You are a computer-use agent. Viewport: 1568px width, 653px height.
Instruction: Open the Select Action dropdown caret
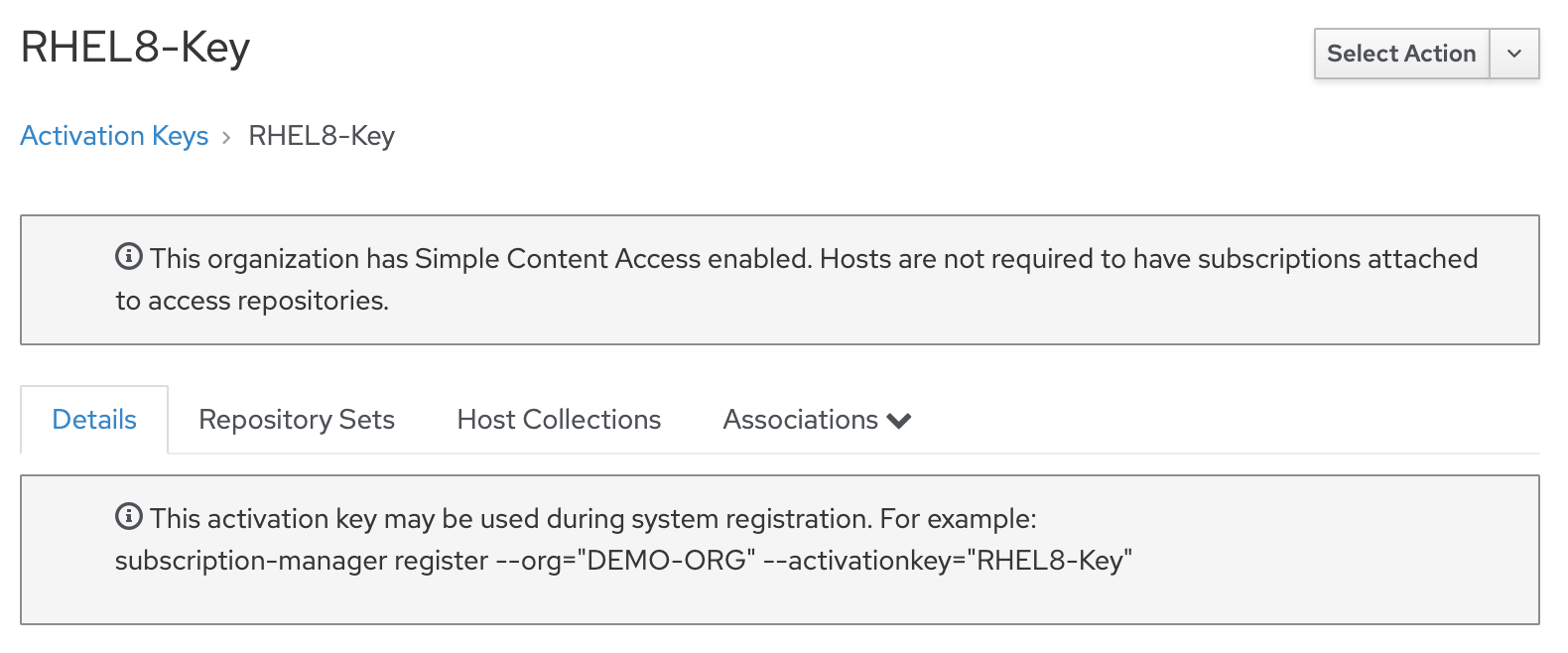click(x=1514, y=54)
